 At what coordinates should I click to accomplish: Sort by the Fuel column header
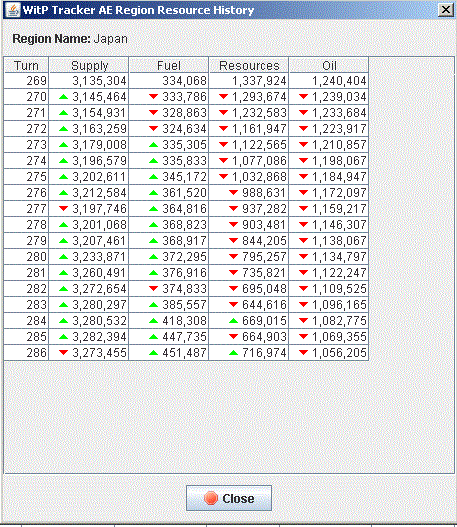[169, 65]
